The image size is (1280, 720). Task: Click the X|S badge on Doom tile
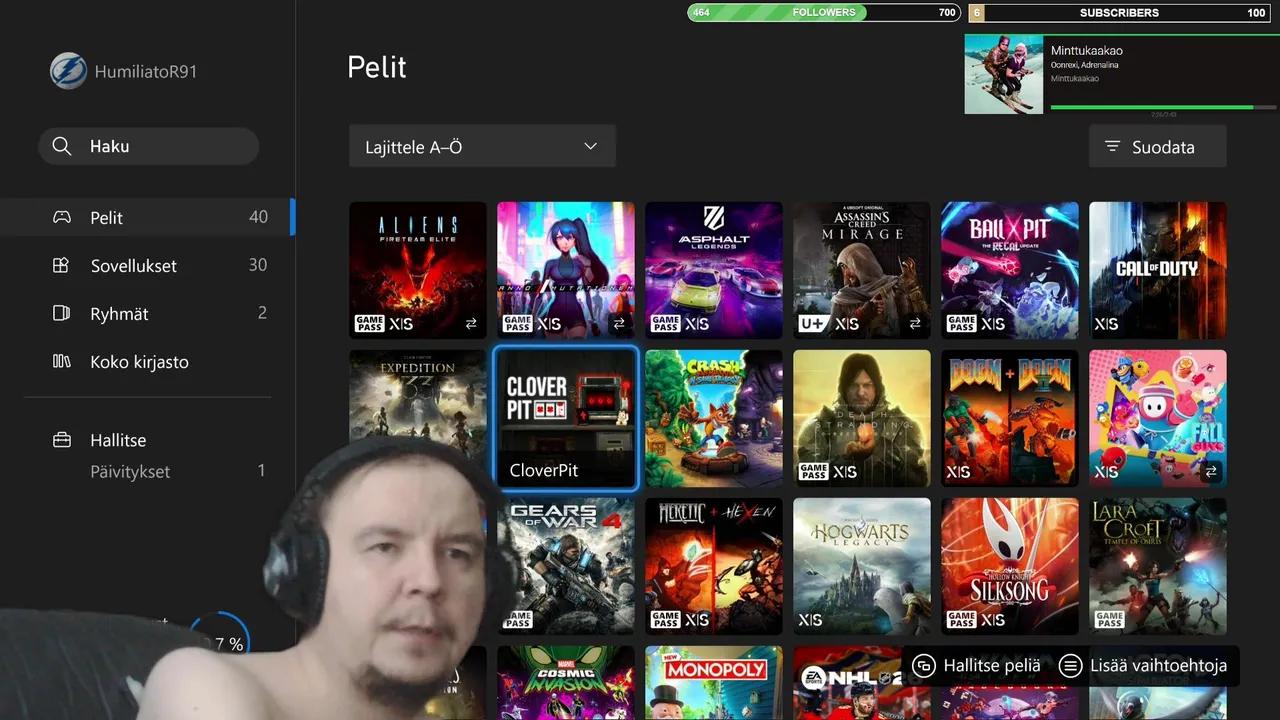(959, 471)
